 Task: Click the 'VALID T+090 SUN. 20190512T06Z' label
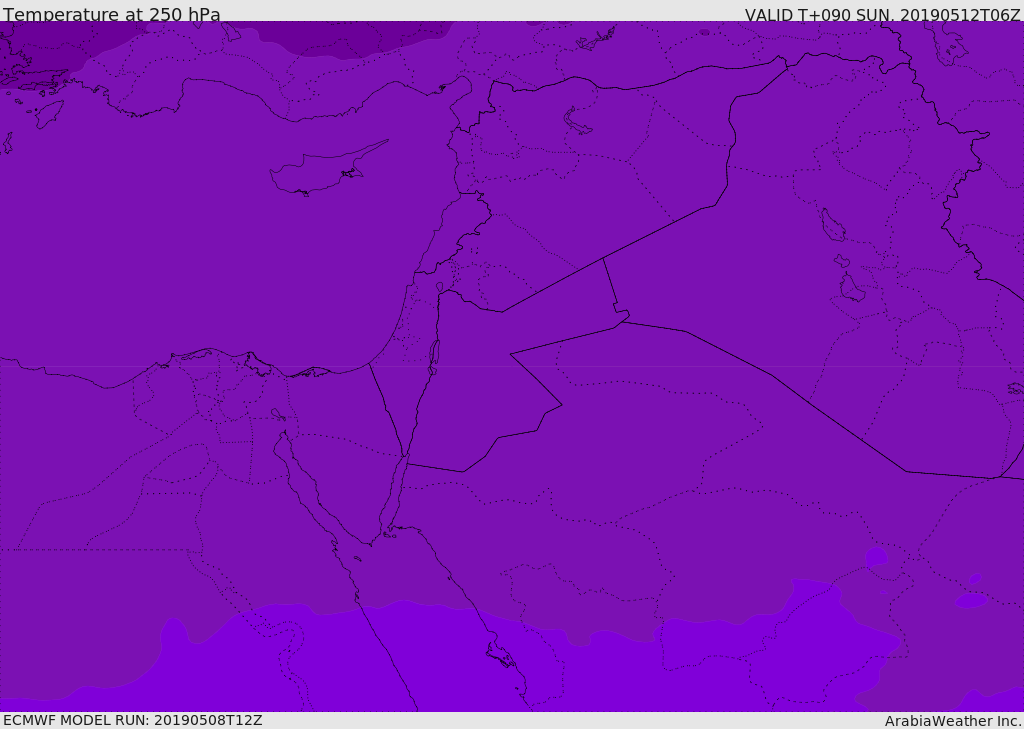click(x=882, y=15)
